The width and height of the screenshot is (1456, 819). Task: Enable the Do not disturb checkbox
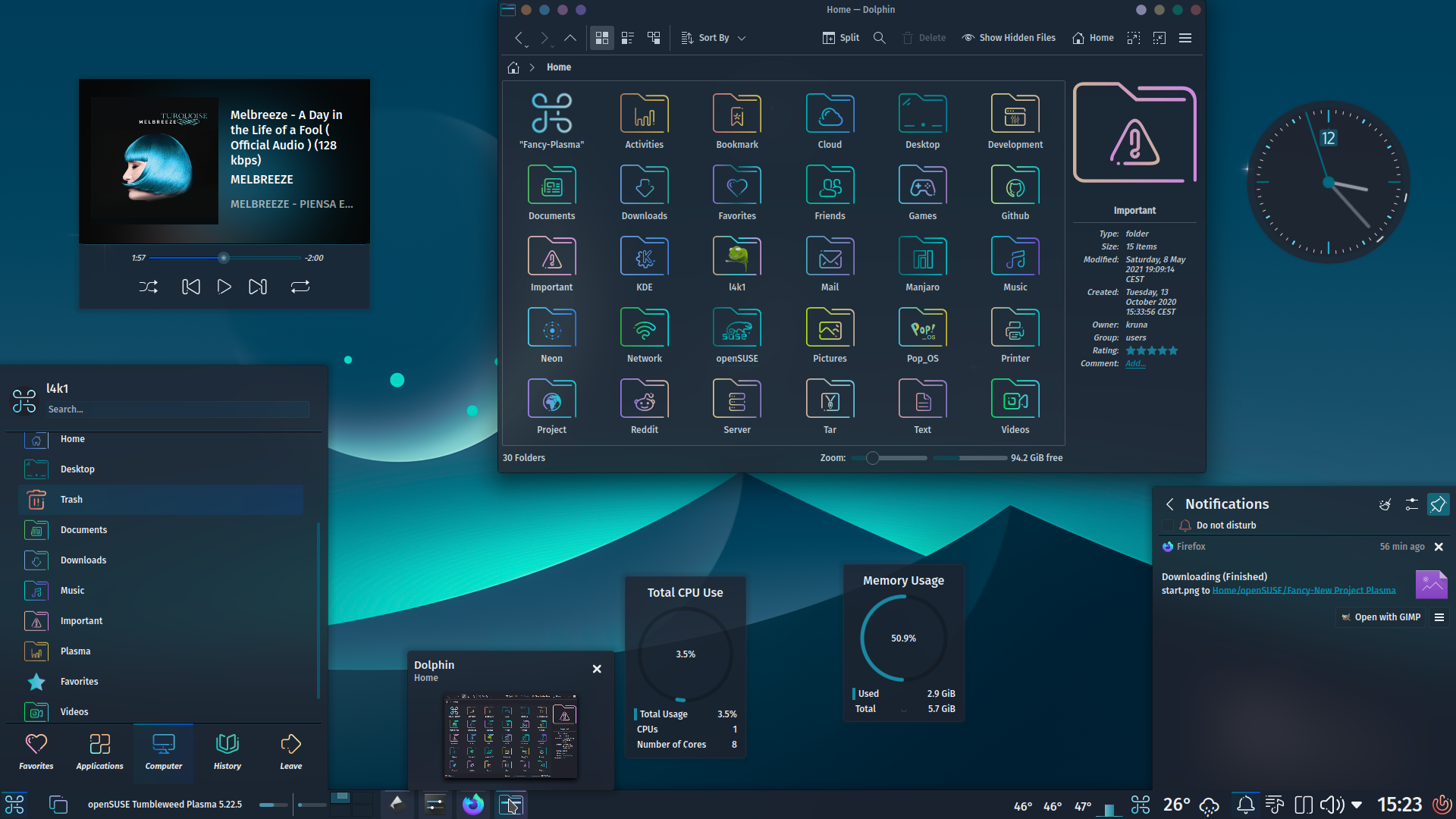tap(1168, 526)
